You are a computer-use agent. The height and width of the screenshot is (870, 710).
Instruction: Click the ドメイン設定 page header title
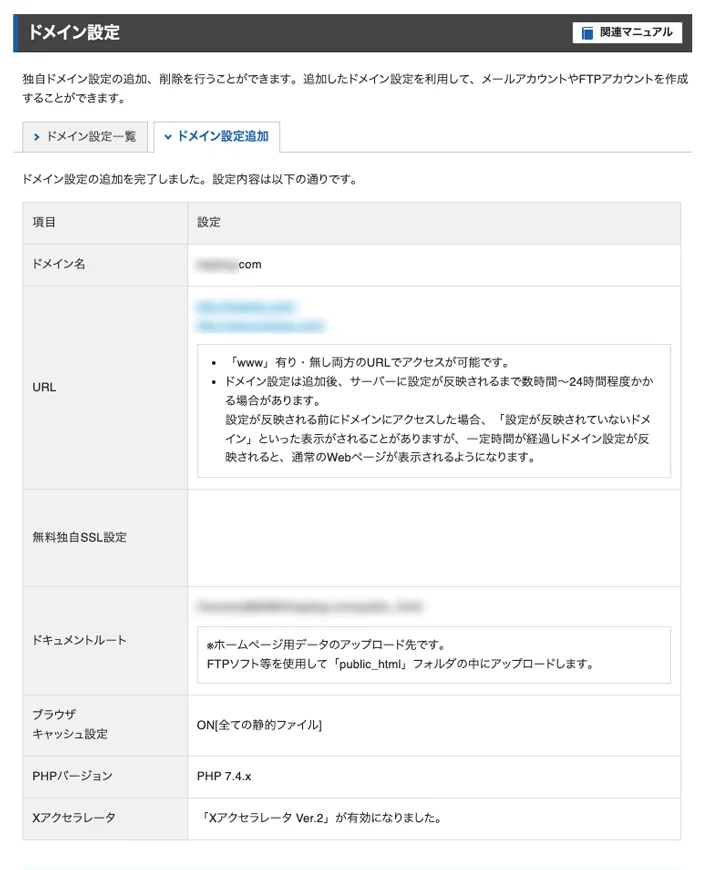click(74, 32)
